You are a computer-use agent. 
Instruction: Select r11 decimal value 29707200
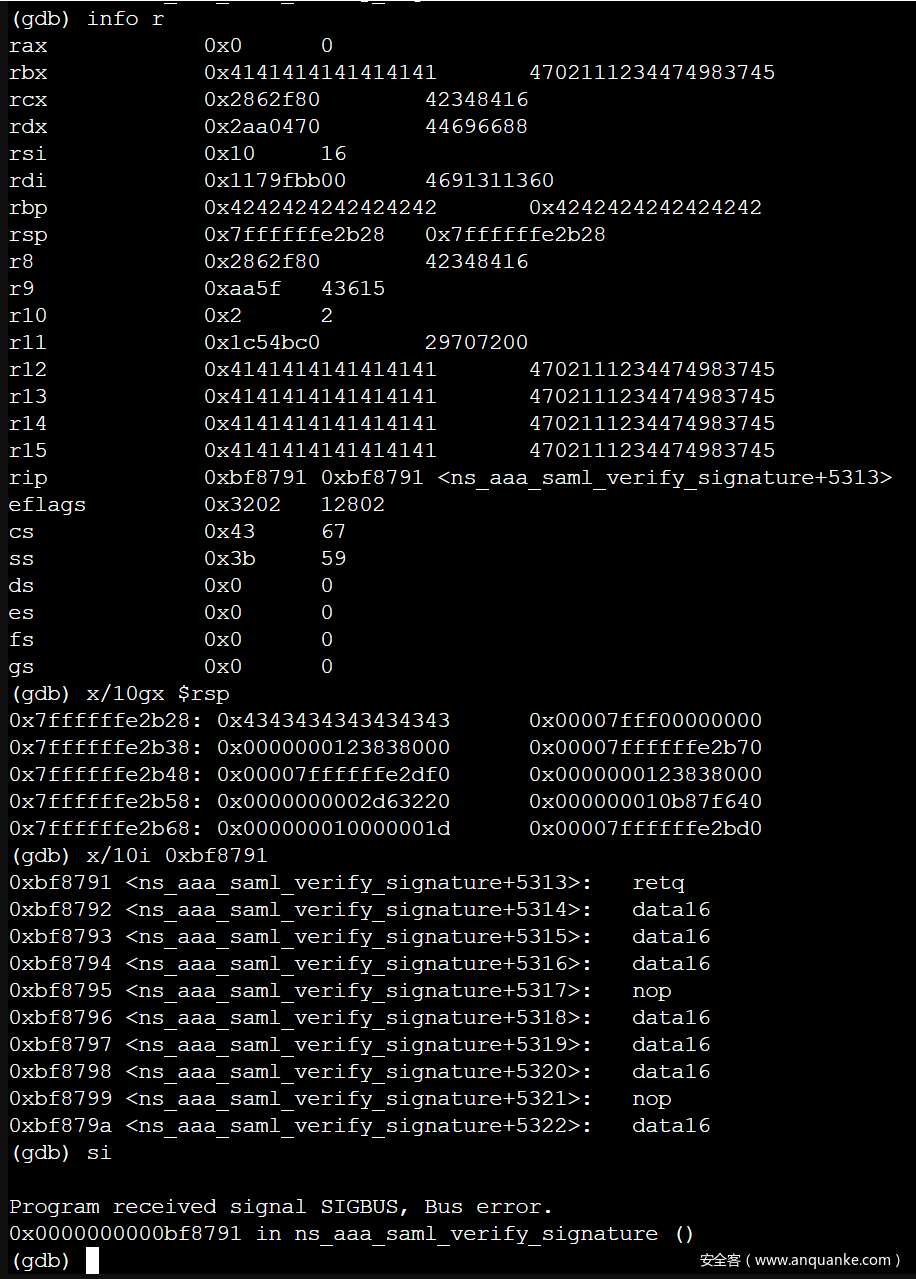[476, 342]
